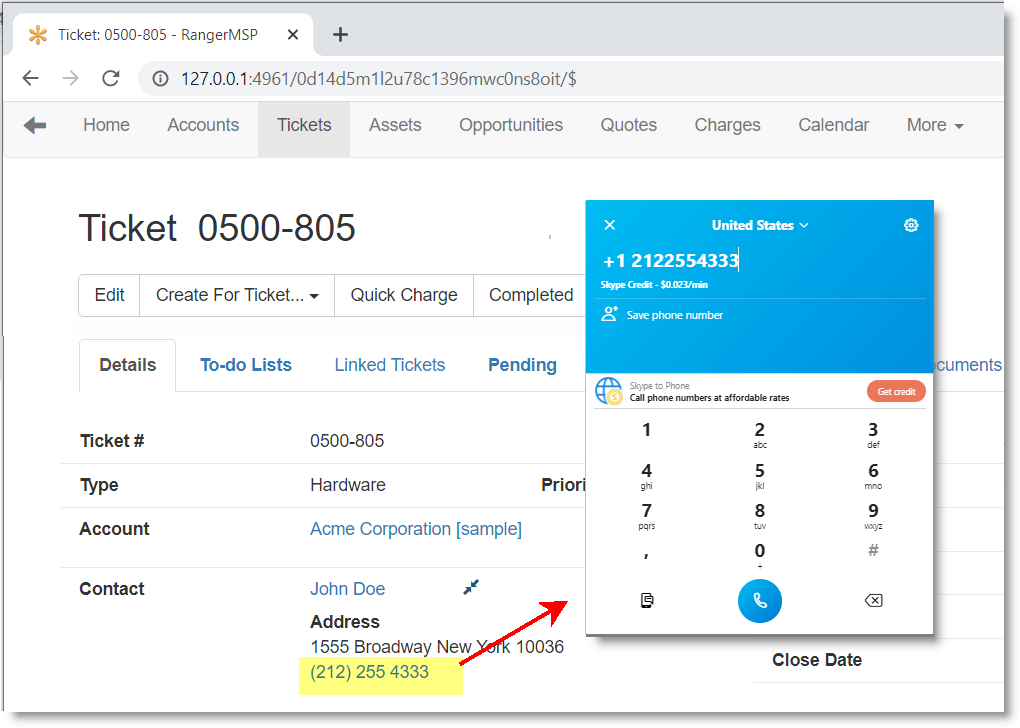The width and height of the screenshot is (1020, 728).
Task: Click the Save phone number contact icon
Action: tap(609, 314)
